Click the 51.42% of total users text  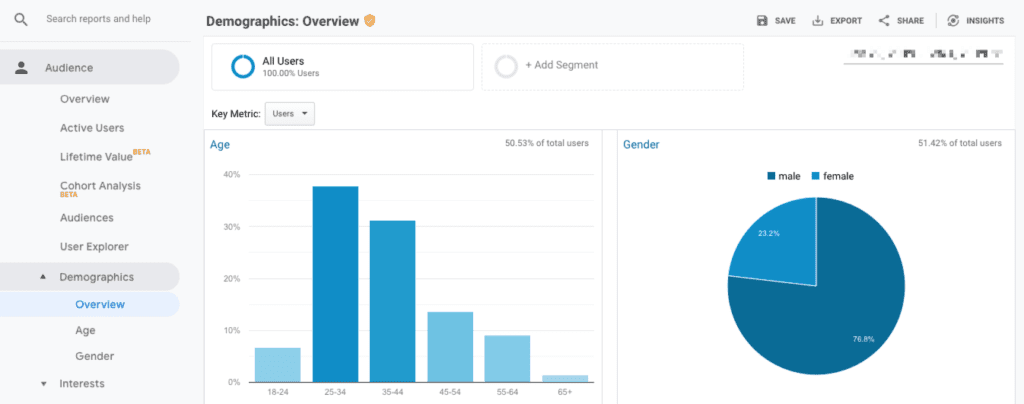(960, 143)
